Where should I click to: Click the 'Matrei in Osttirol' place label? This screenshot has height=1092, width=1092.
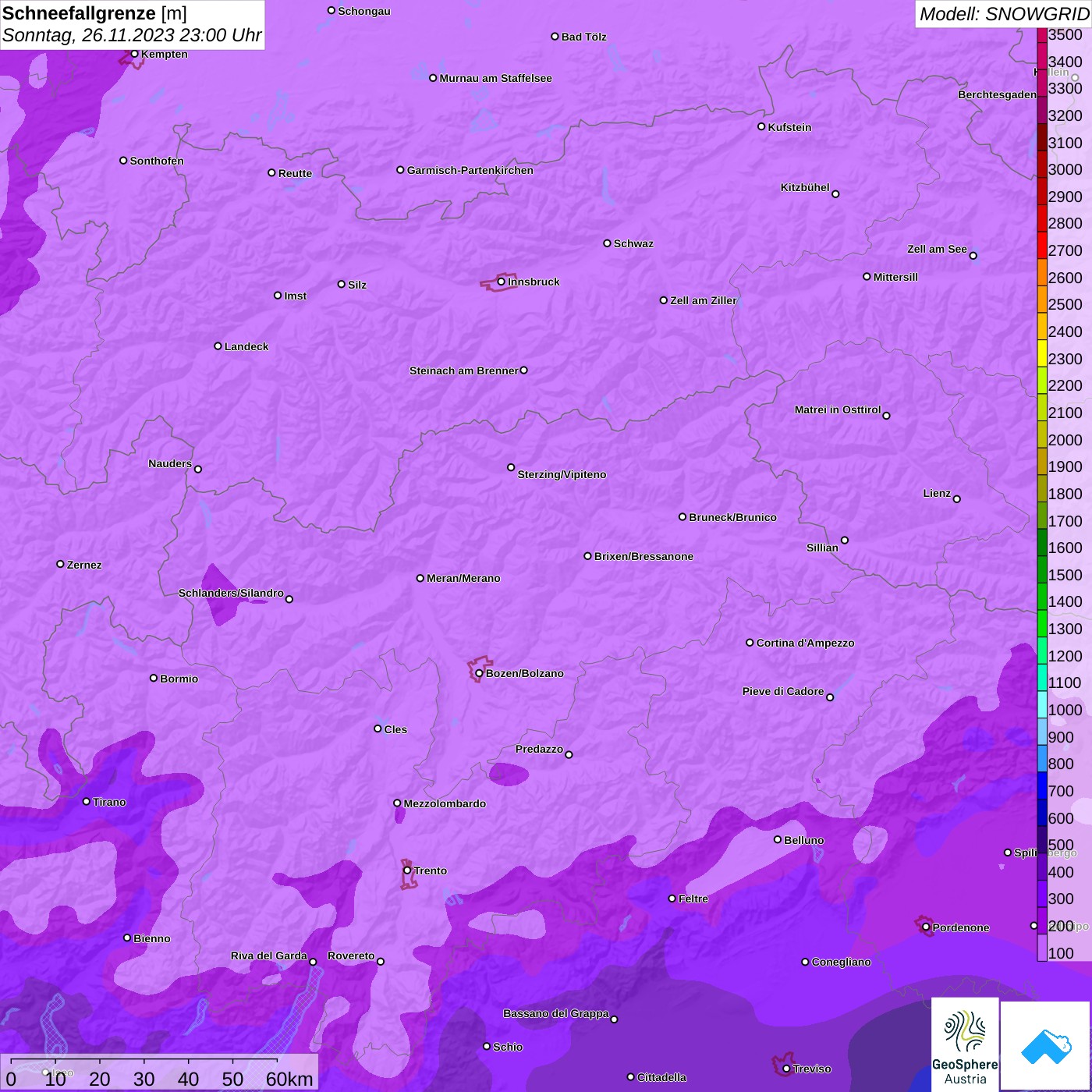[x=838, y=409]
